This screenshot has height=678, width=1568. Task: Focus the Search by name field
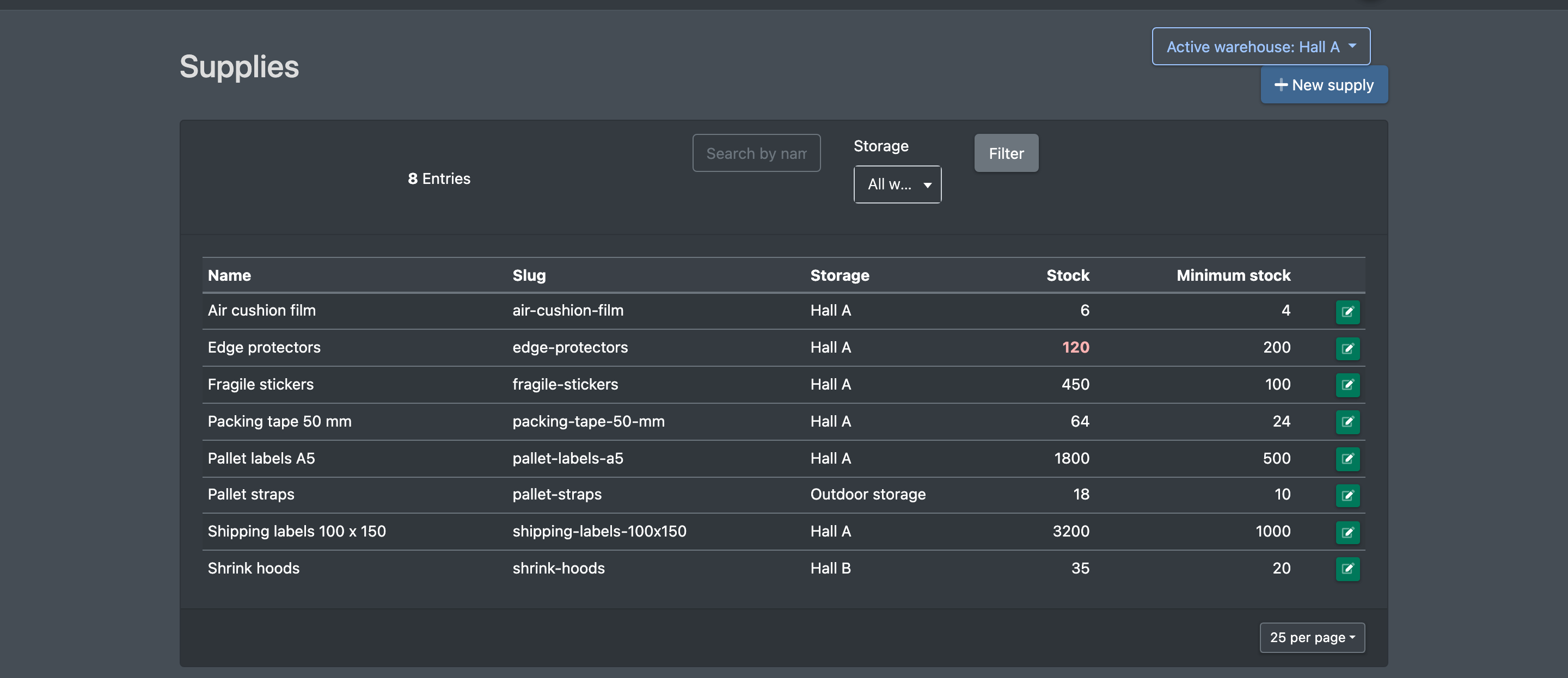point(756,153)
